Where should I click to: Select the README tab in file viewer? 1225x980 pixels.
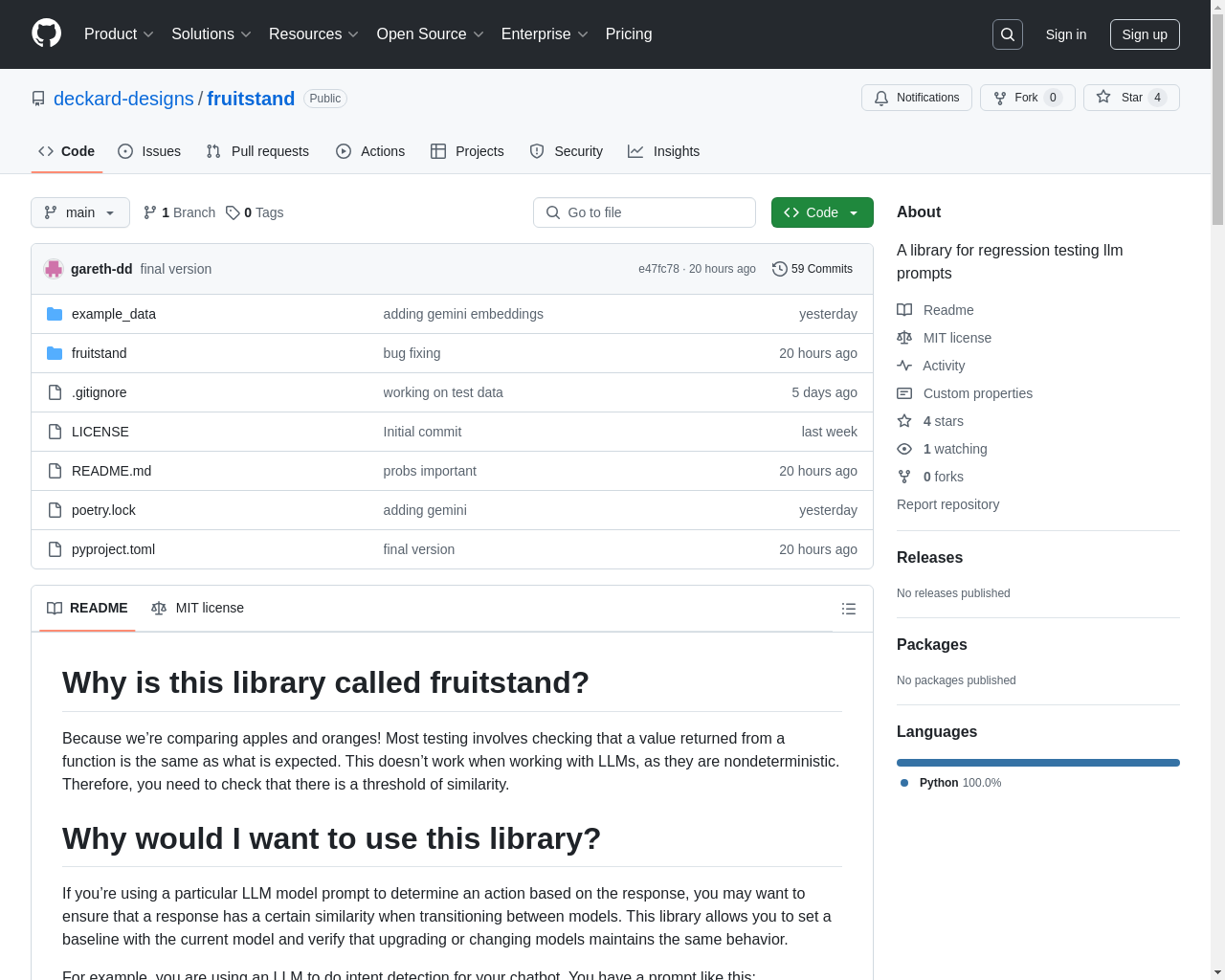point(87,609)
